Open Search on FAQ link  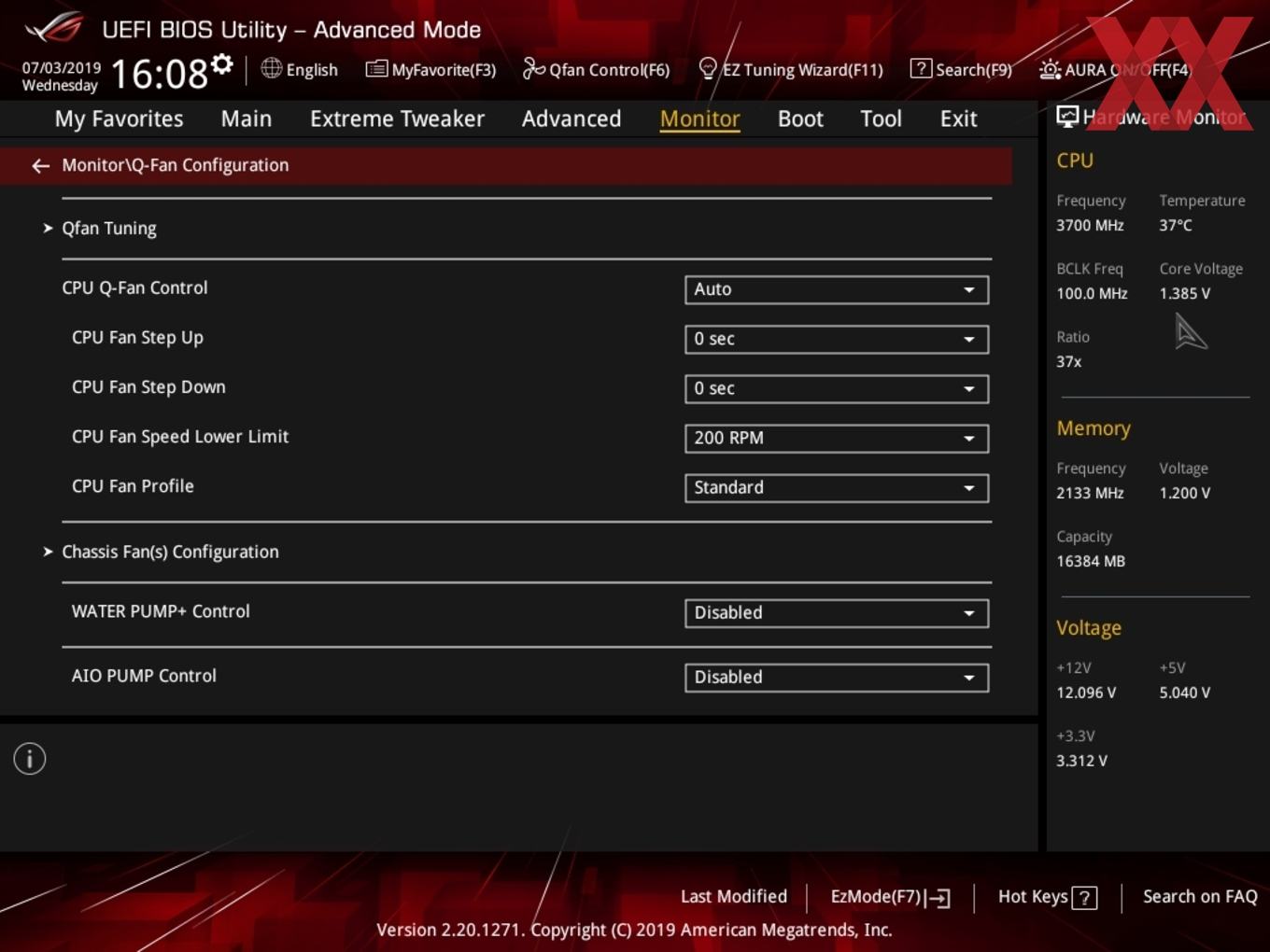click(1200, 897)
